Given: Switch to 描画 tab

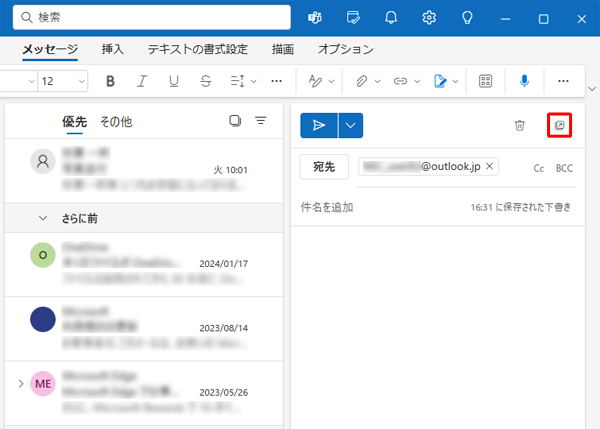Looking at the screenshot, I should 283,49.
